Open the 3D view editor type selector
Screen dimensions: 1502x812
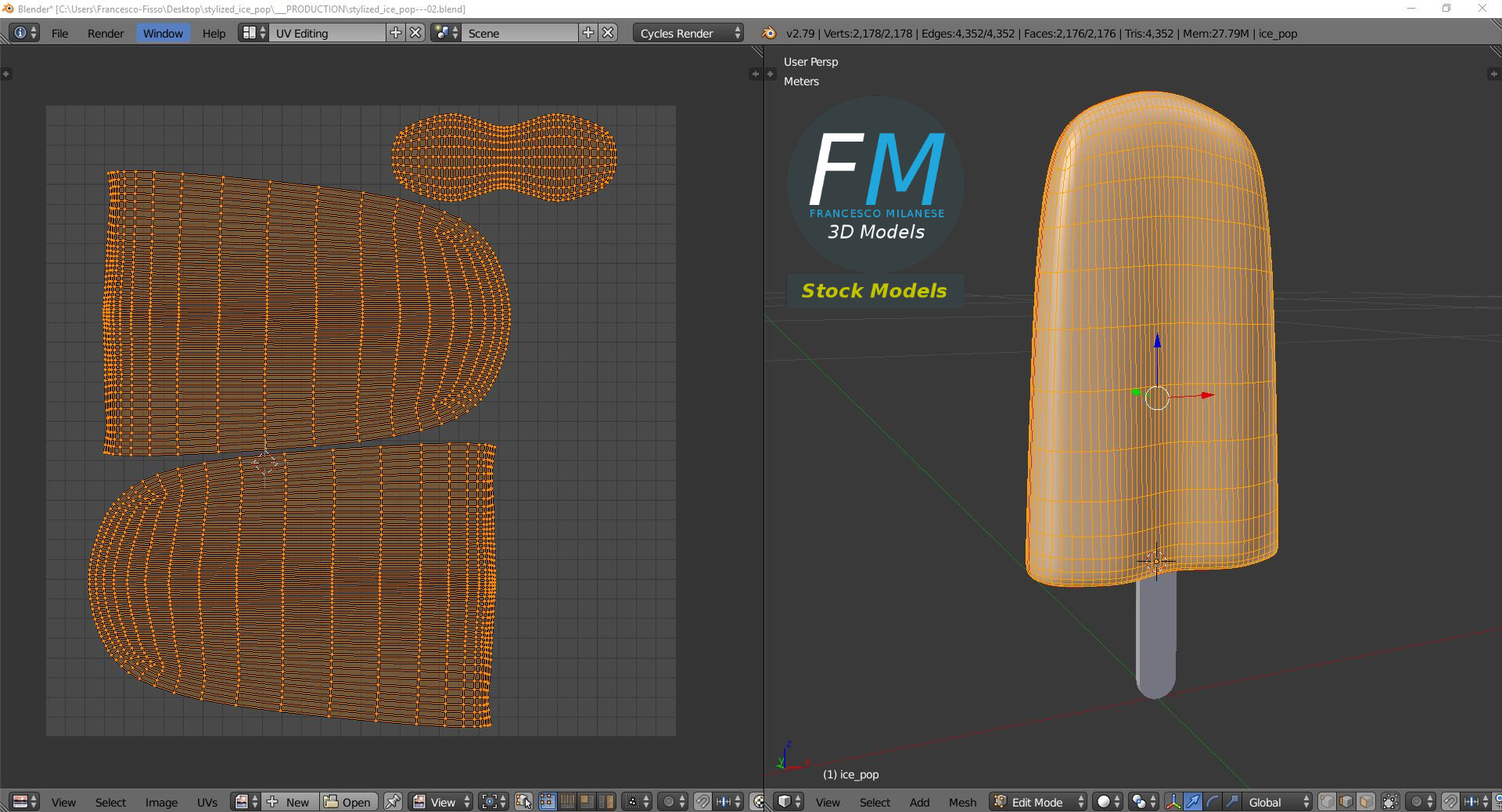click(x=789, y=802)
